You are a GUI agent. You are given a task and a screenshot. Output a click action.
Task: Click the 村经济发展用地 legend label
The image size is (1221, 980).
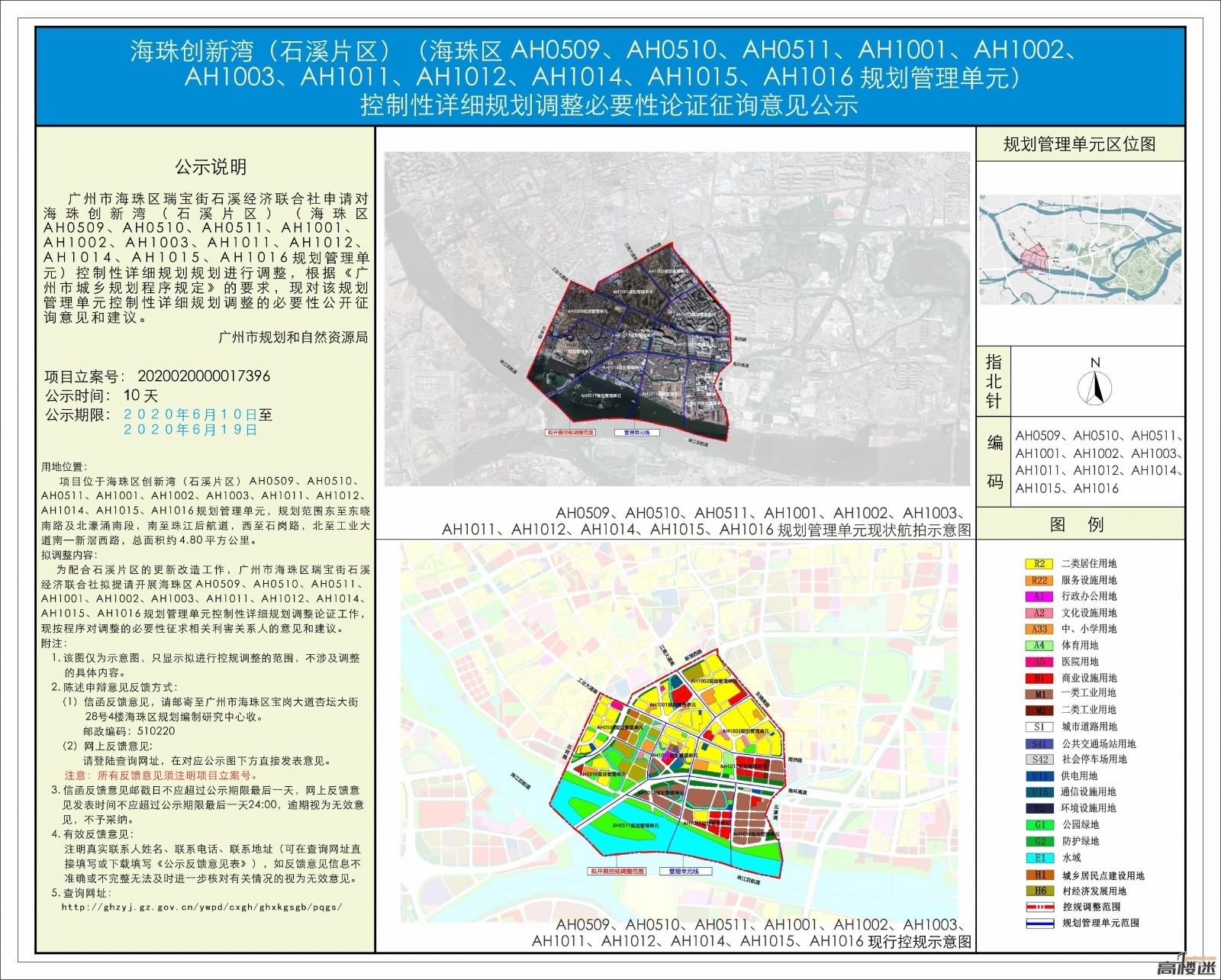(1094, 891)
